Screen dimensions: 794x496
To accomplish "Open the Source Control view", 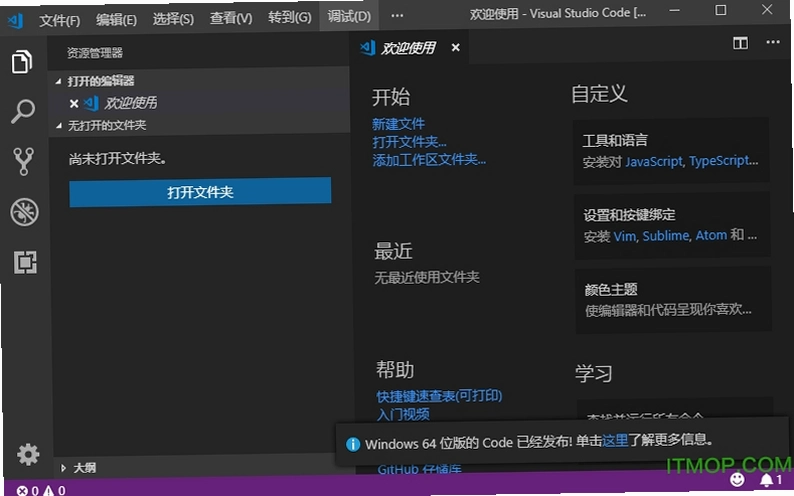I will pyautogui.click(x=23, y=161).
